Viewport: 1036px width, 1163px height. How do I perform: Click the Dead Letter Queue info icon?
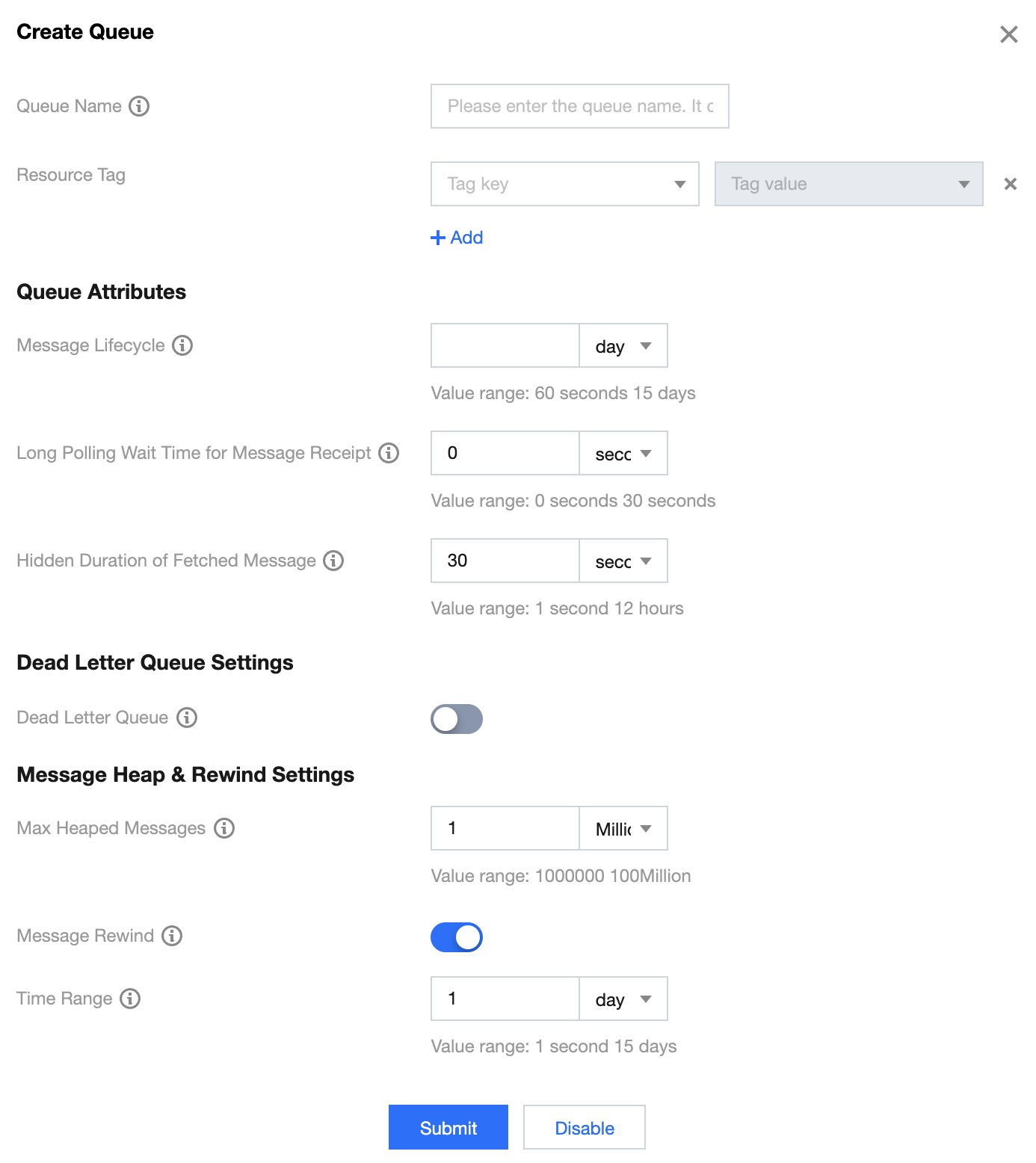pyautogui.click(x=187, y=718)
